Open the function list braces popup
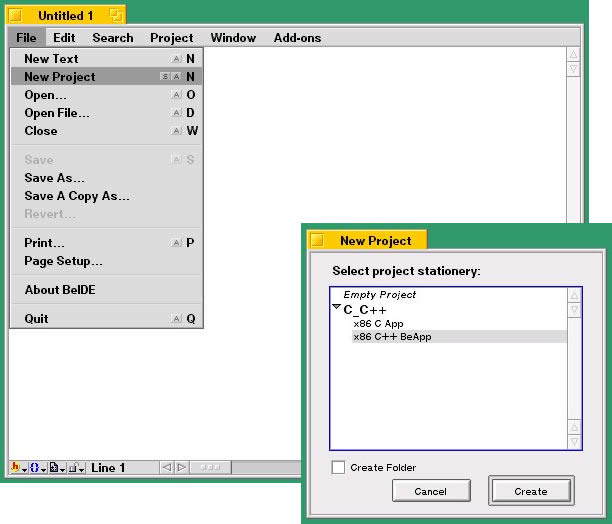Screen dimensions: 612x524 (x=37, y=467)
